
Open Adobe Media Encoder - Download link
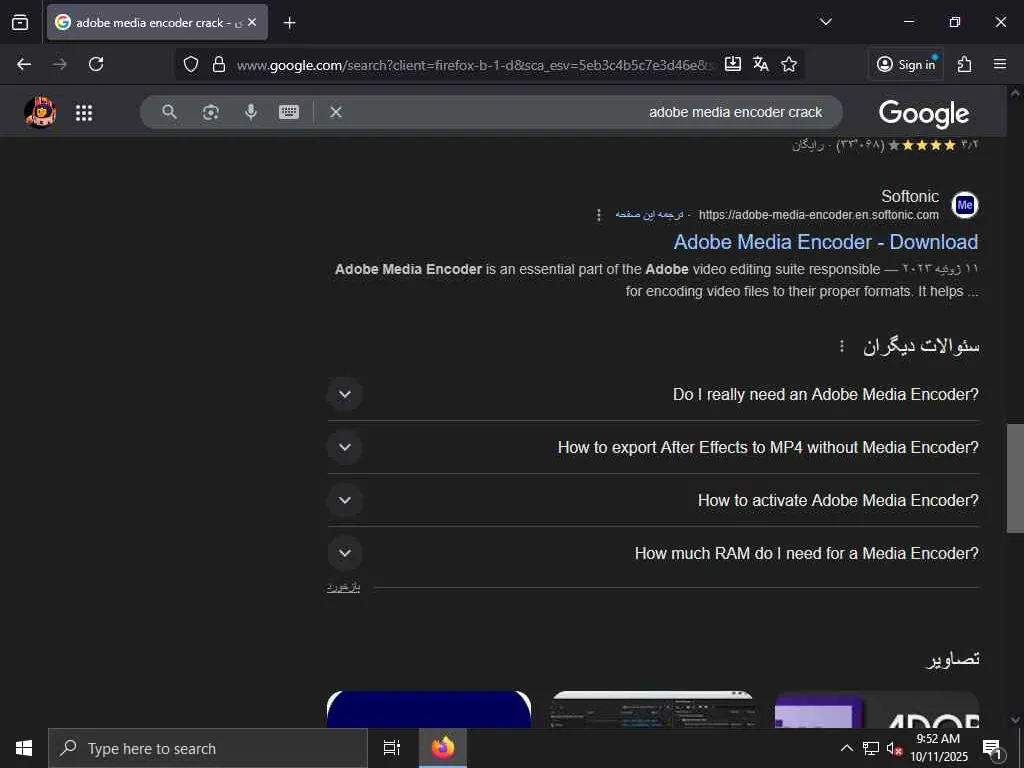click(x=825, y=242)
